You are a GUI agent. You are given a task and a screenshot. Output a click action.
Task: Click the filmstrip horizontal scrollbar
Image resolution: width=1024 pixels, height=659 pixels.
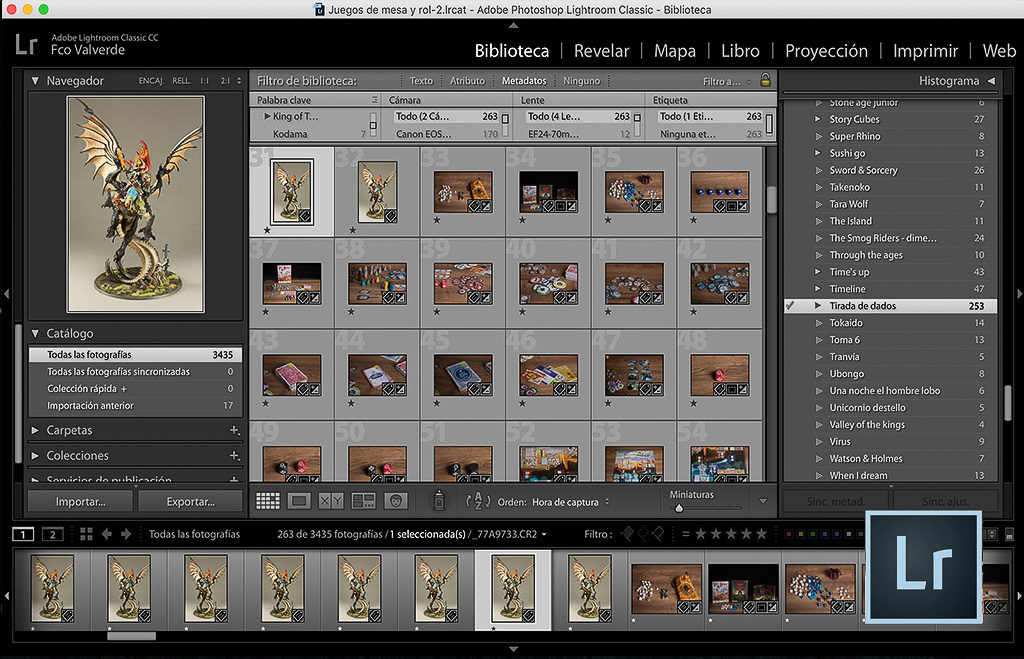[131, 636]
